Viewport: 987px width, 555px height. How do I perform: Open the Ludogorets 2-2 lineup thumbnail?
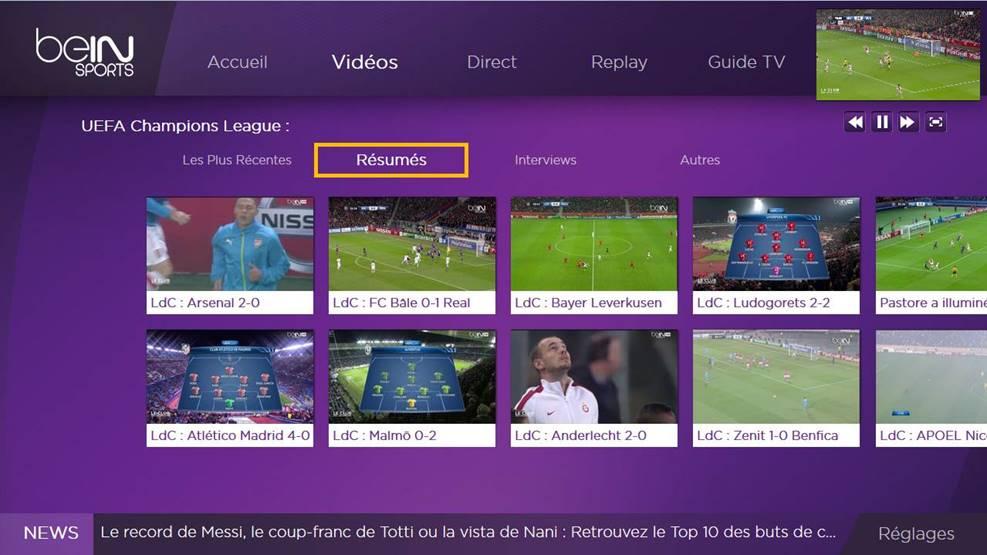(x=776, y=244)
